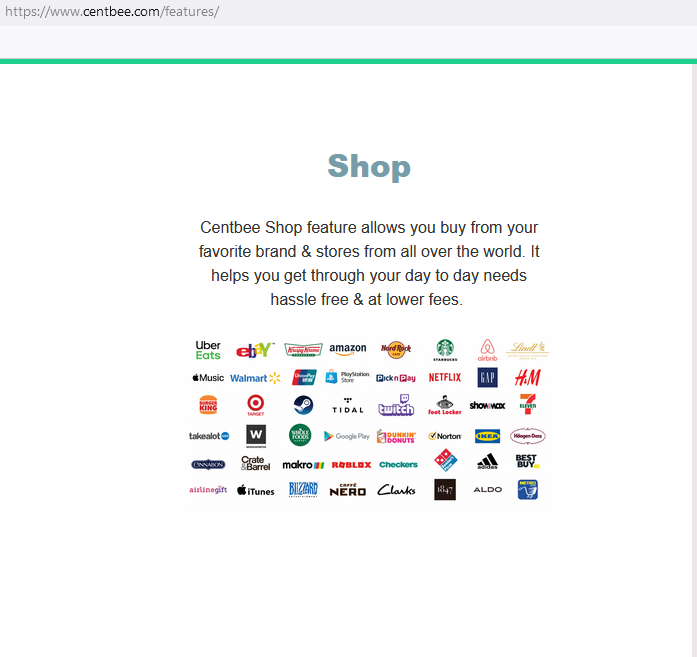Screen dimensions: 697x657
Task: Choose the Roblox logo
Action: 351,465
